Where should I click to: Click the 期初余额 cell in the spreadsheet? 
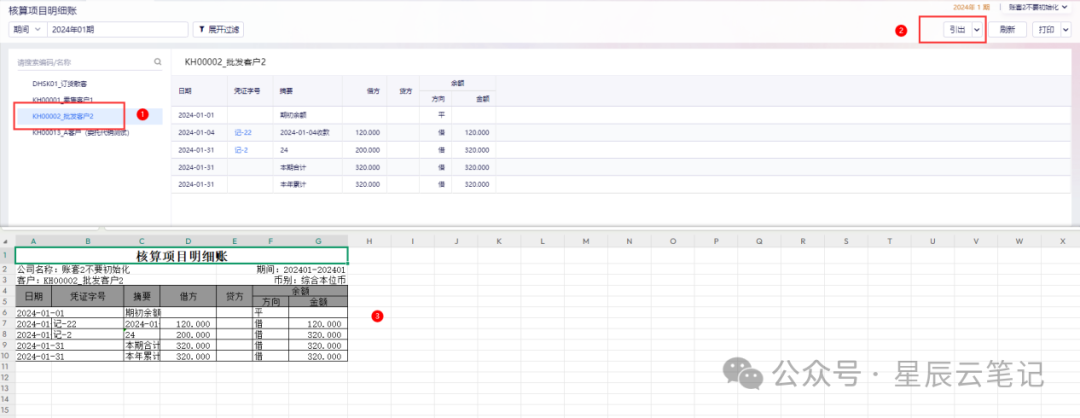click(x=142, y=312)
